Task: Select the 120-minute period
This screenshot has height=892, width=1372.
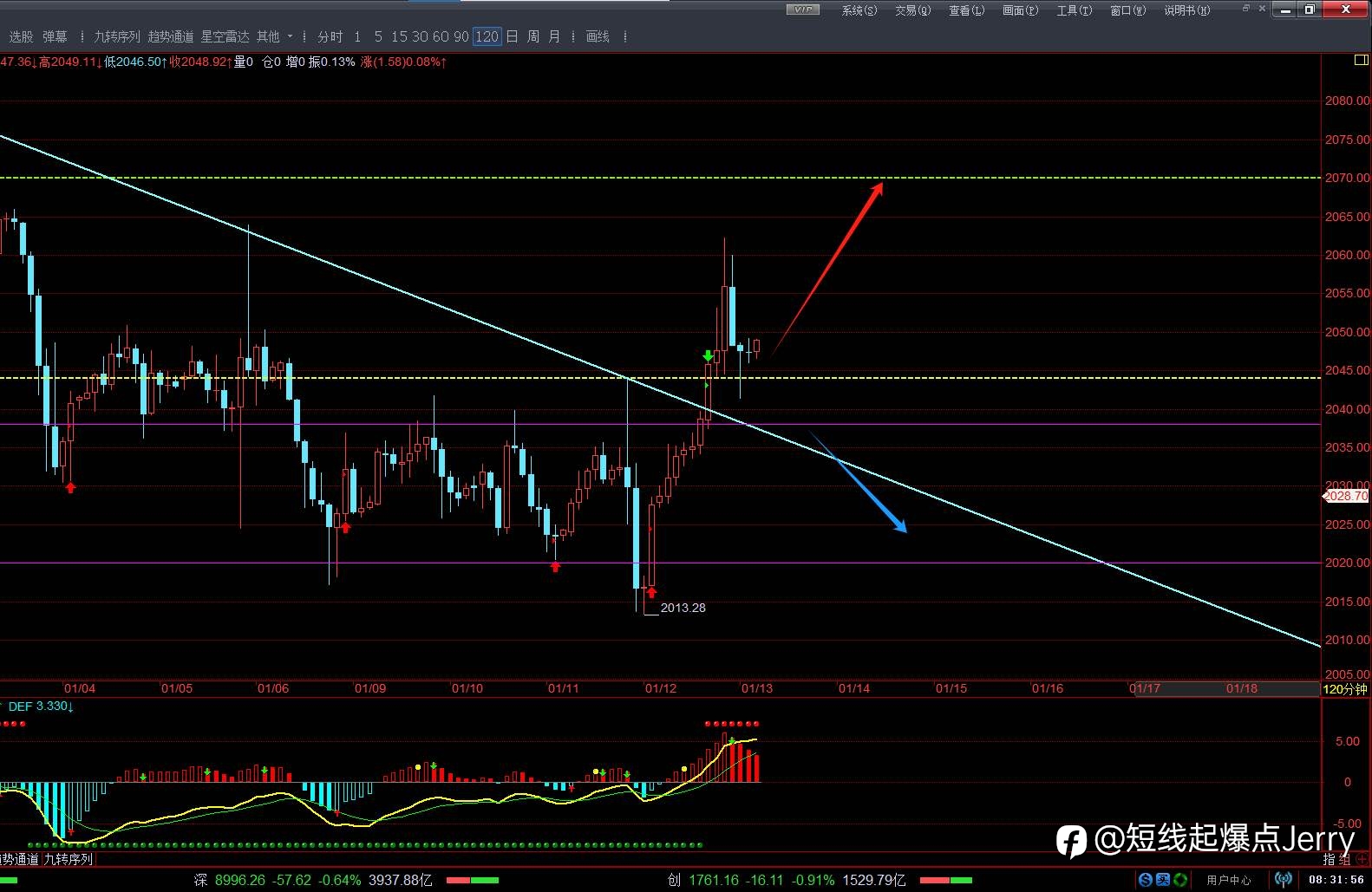Action: point(487,36)
